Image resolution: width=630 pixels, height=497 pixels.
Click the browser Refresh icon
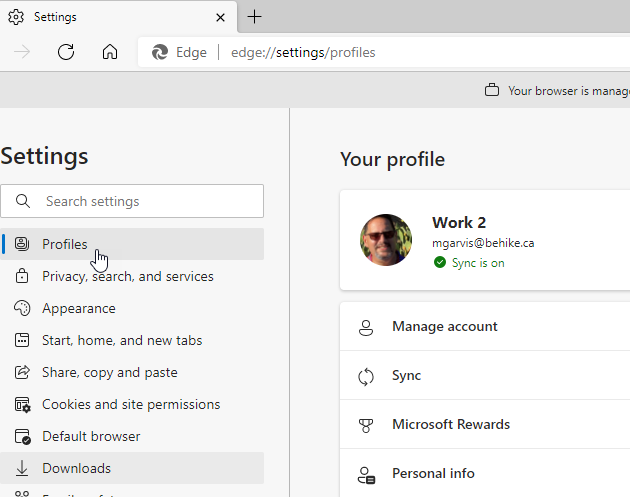[x=66, y=52]
